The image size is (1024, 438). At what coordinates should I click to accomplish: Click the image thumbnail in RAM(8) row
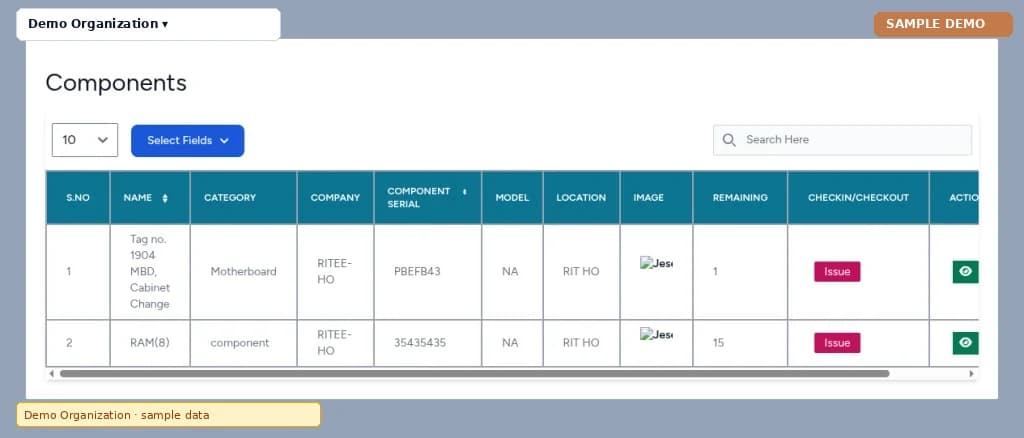pyautogui.click(x=656, y=335)
